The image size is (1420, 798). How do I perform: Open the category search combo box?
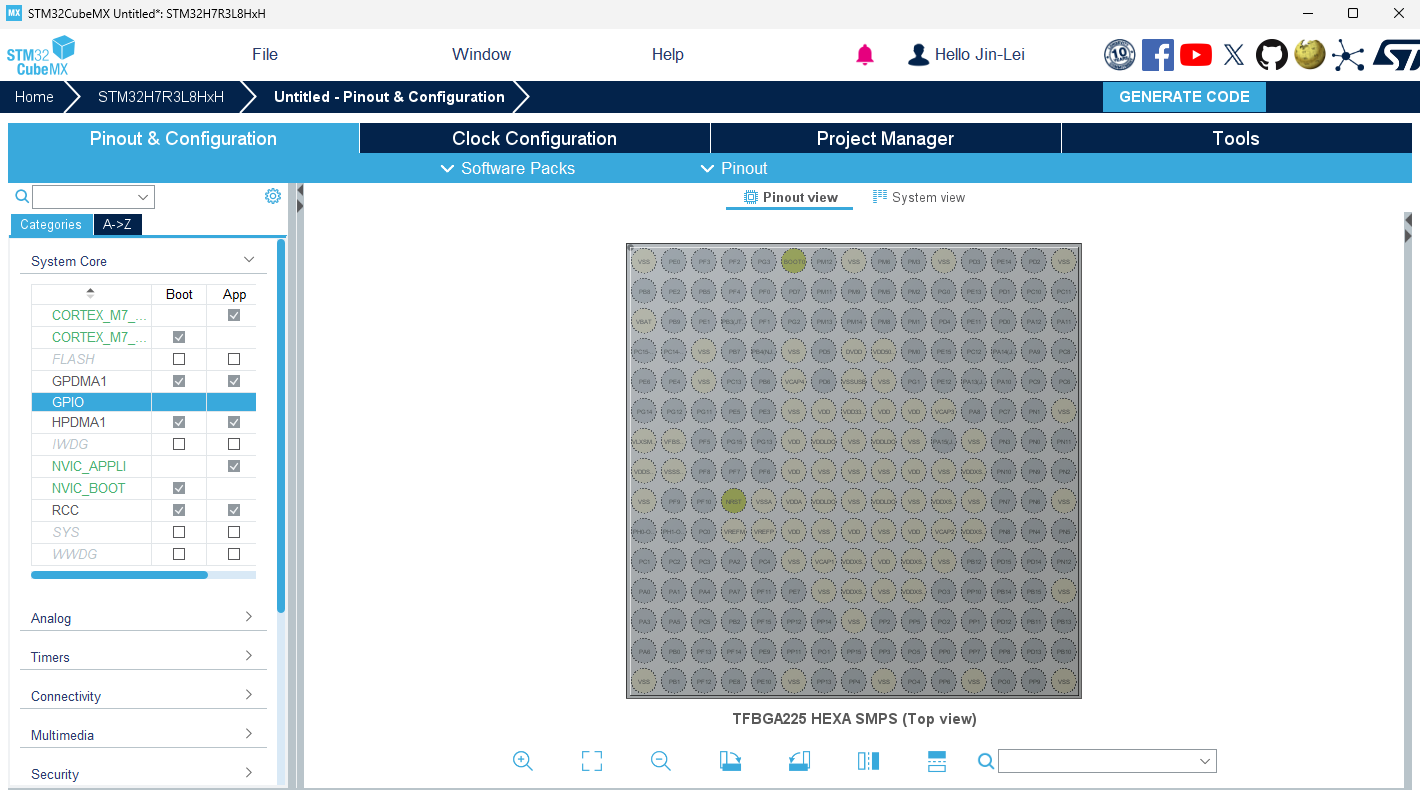point(93,197)
